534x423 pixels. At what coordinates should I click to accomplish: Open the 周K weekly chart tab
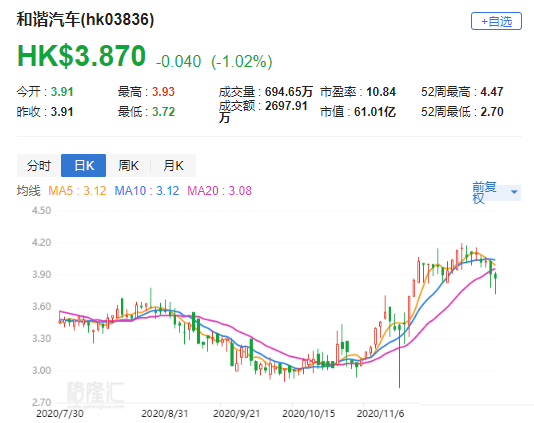click(x=128, y=166)
